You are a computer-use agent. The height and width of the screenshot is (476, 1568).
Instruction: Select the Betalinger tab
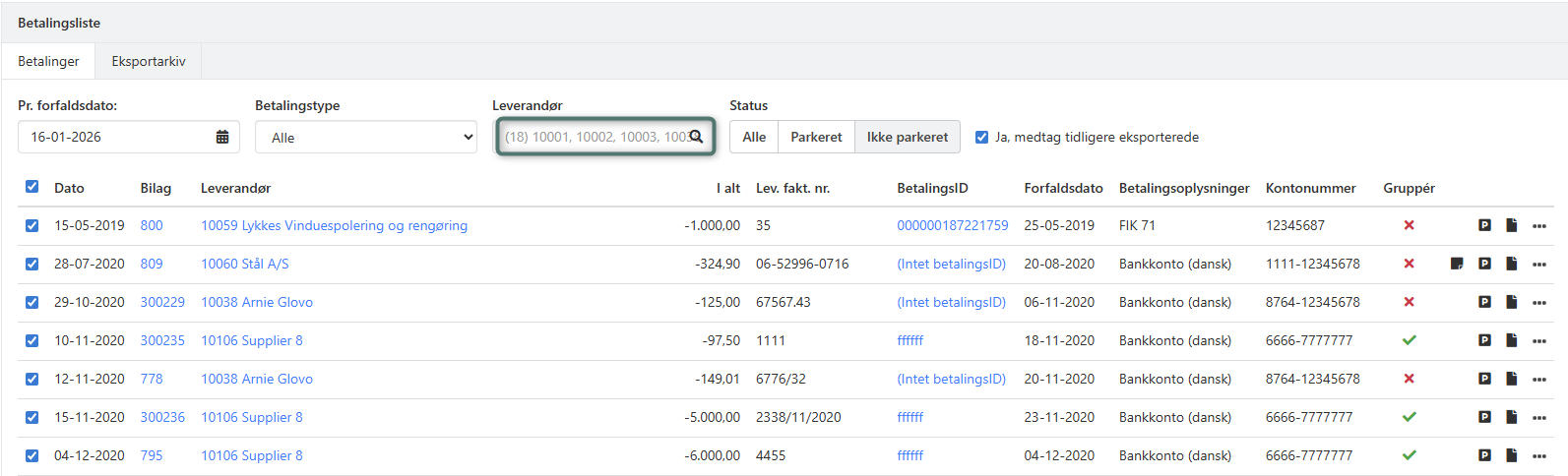[48, 61]
